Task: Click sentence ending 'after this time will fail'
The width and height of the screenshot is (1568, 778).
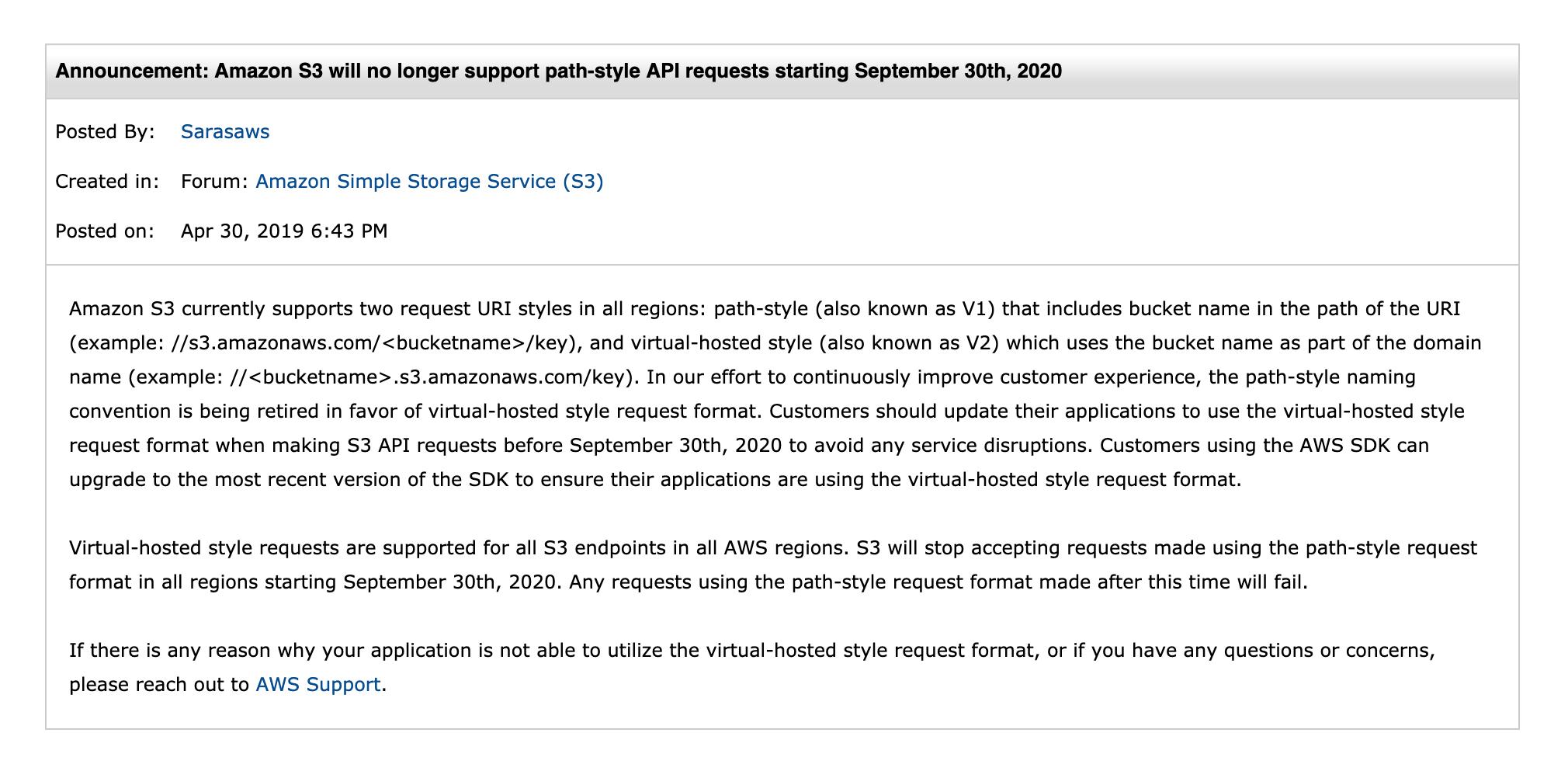Action: (x=938, y=582)
